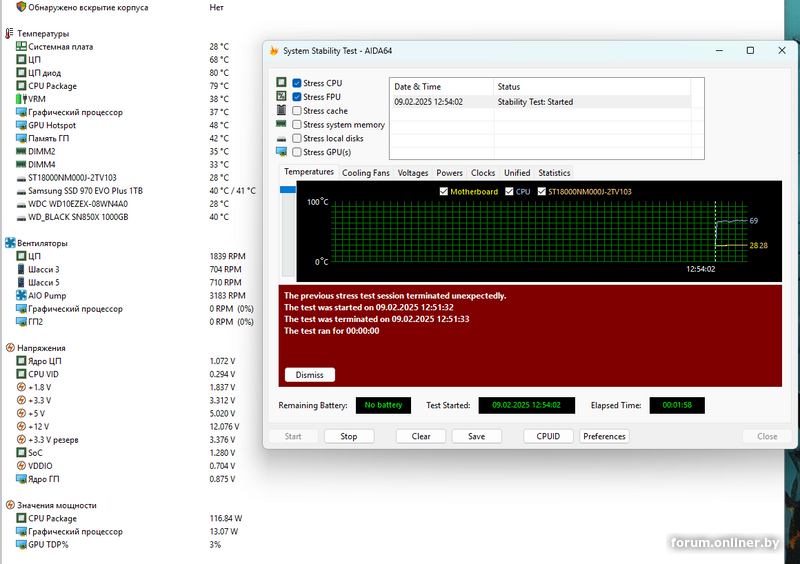Click the Samsung SSD 970 EVO Plus drive icon
The width and height of the screenshot is (800, 564).
pyautogui.click(x=21, y=190)
